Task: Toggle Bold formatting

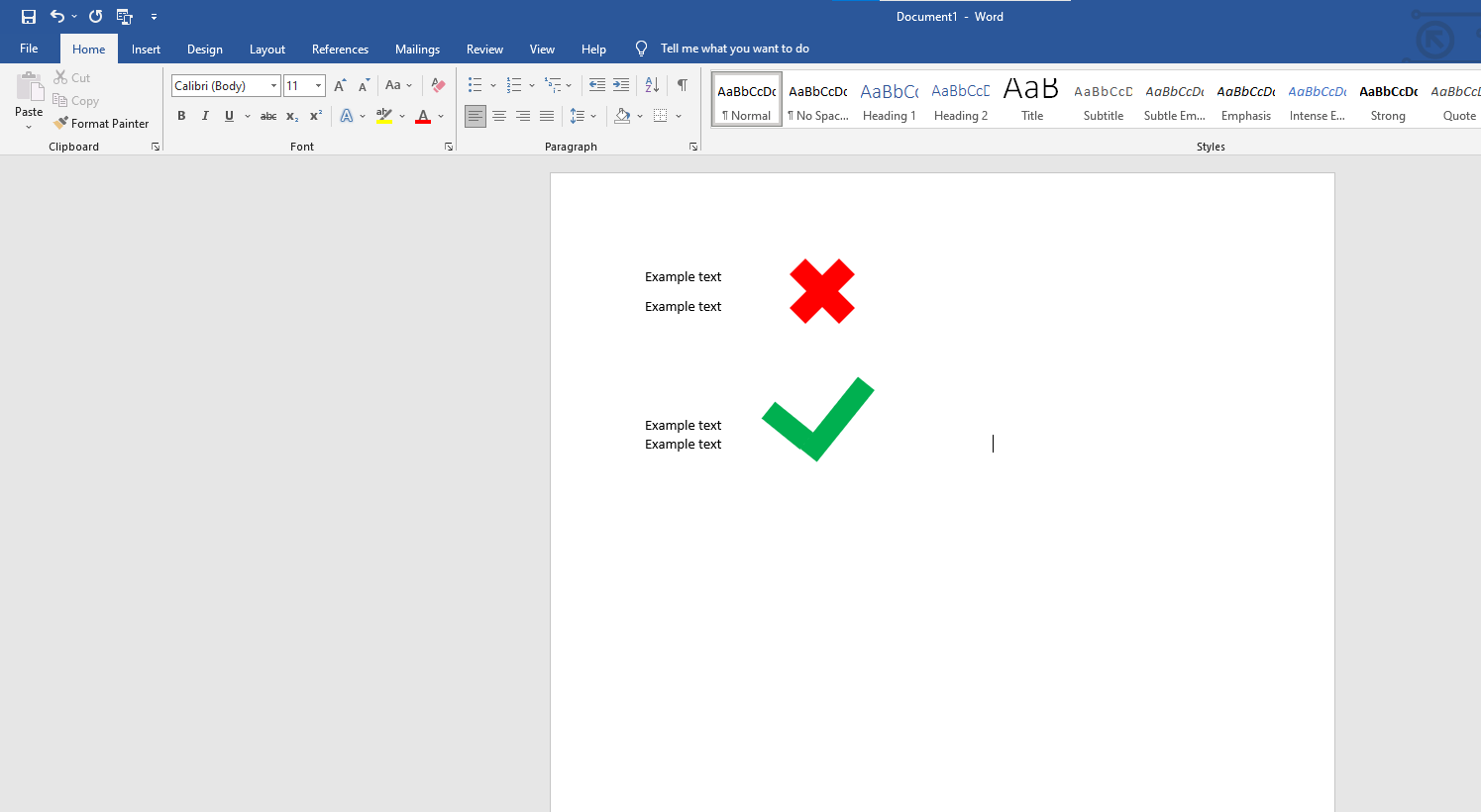Action: [x=181, y=116]
